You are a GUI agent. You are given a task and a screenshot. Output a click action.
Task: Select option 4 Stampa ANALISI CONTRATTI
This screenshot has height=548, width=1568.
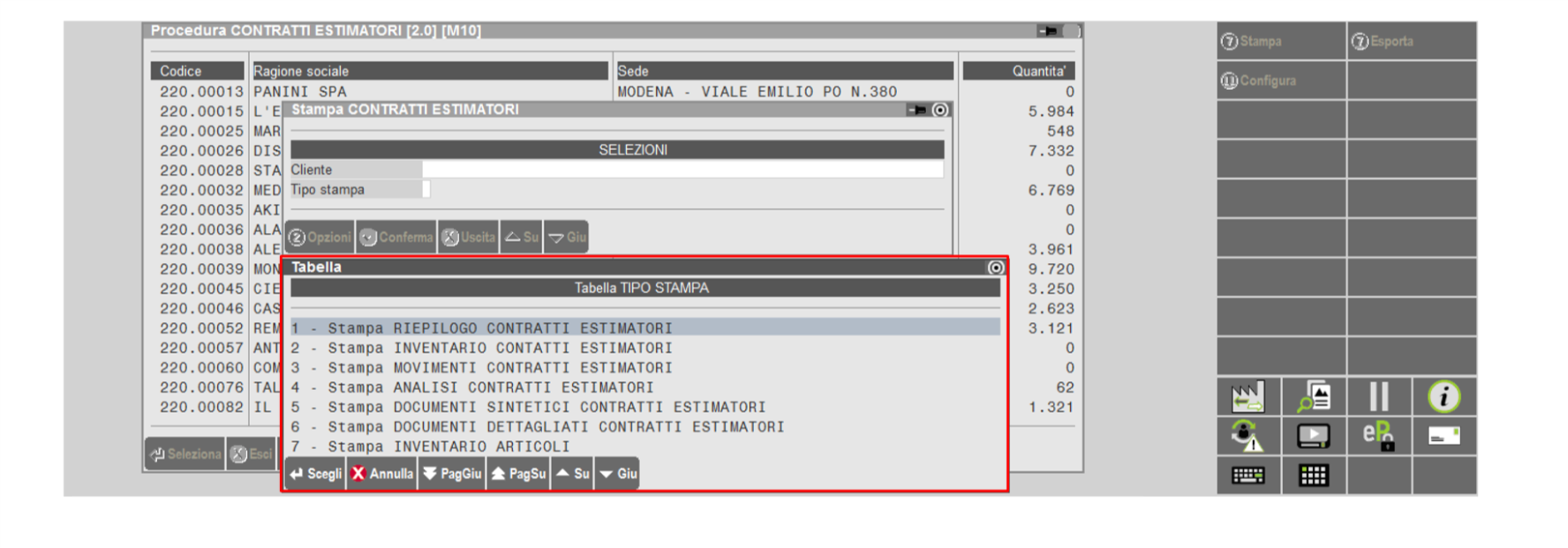click(472, 387)
